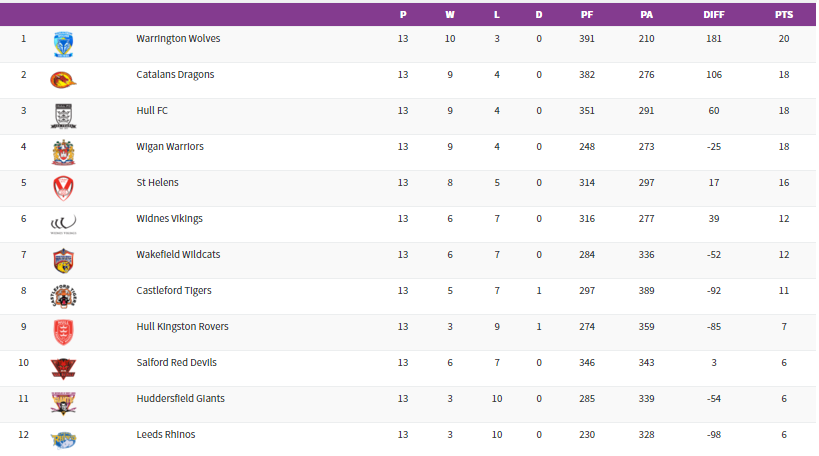Click the Salford Red Devils logo
819x456 pixels.
(63, 368)
